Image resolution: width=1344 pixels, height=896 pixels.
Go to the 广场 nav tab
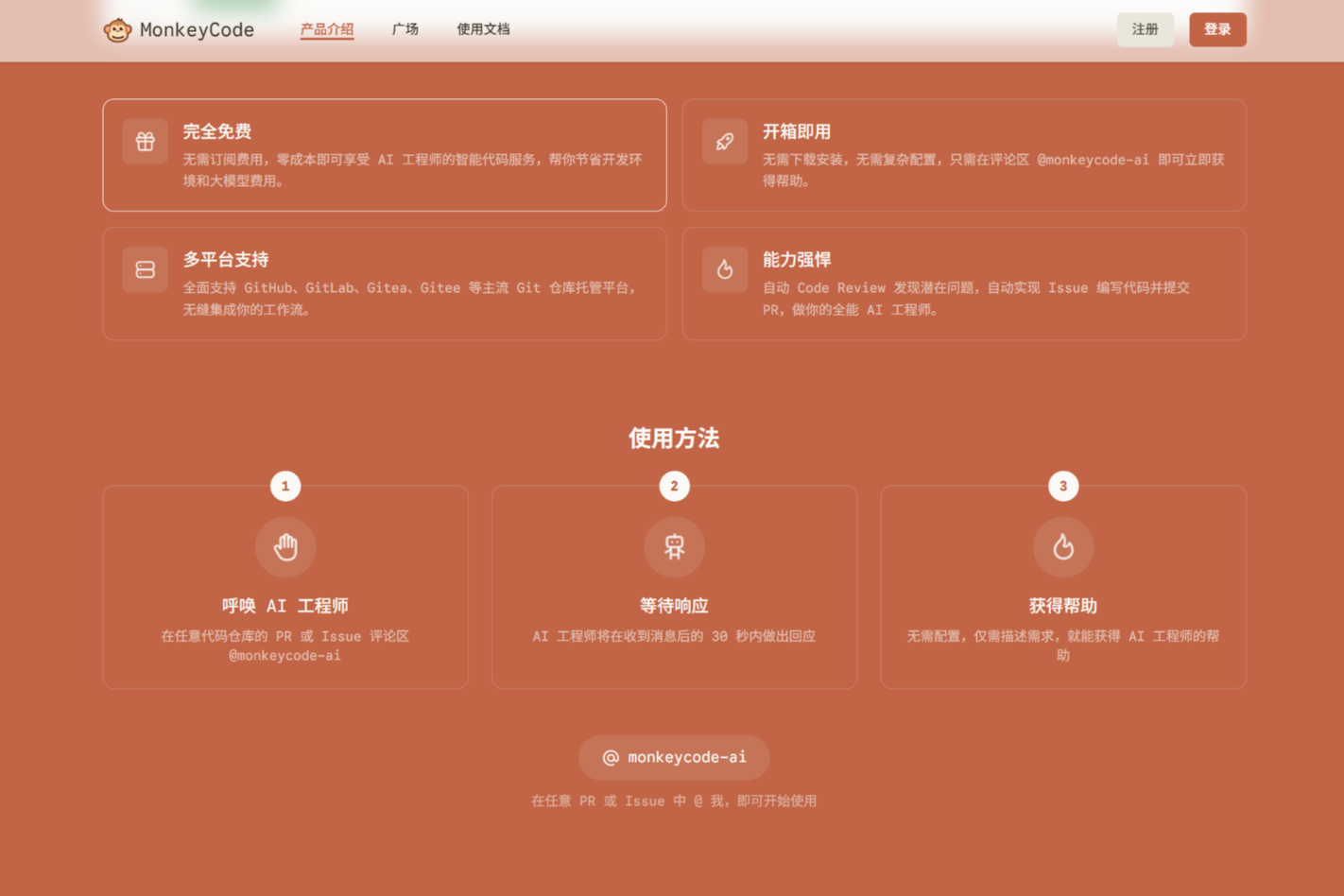tap(405, 29)
